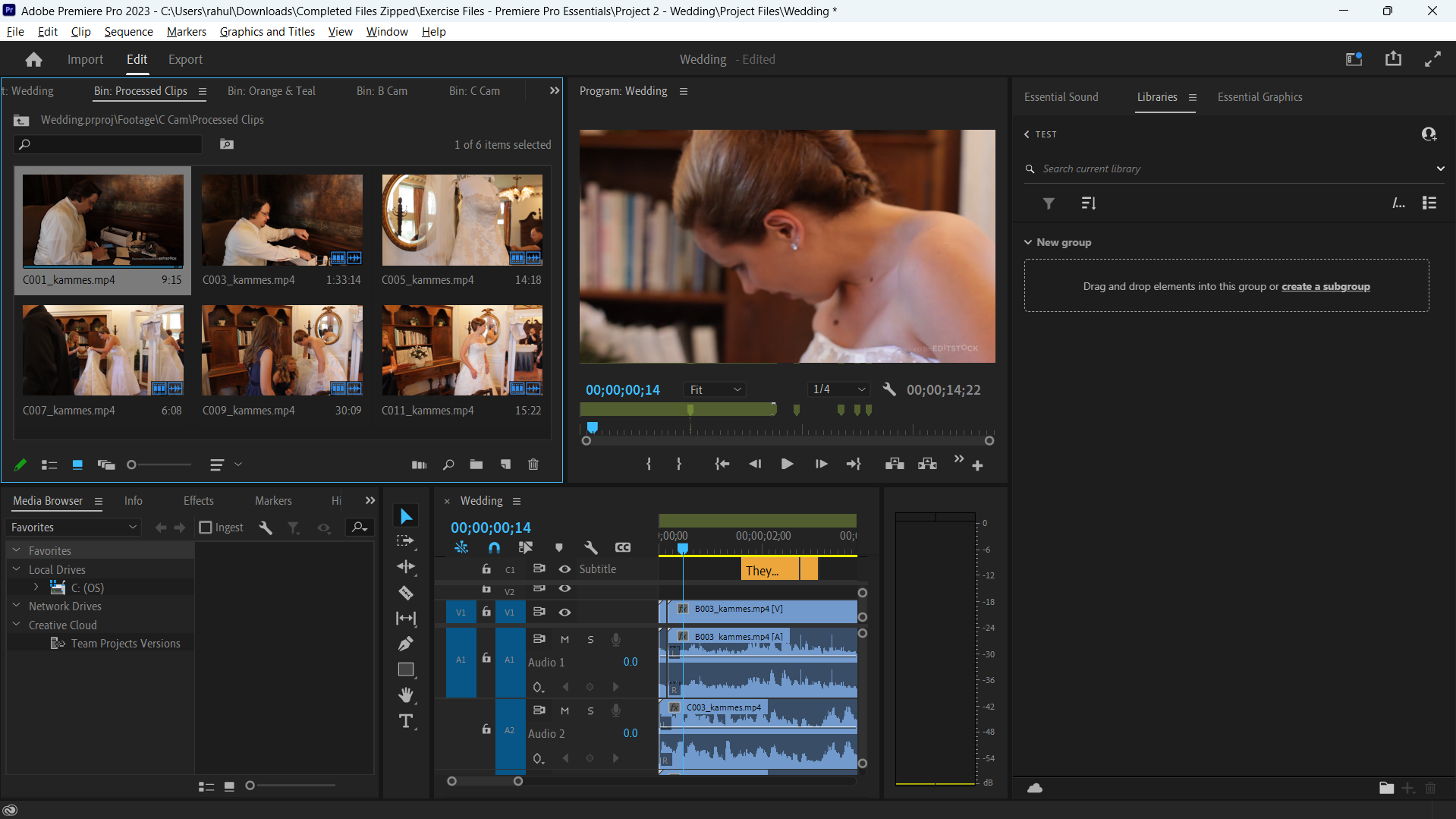
Task: Switch to the Bin: B Cam tab
Action: click(x=382, y=90)
